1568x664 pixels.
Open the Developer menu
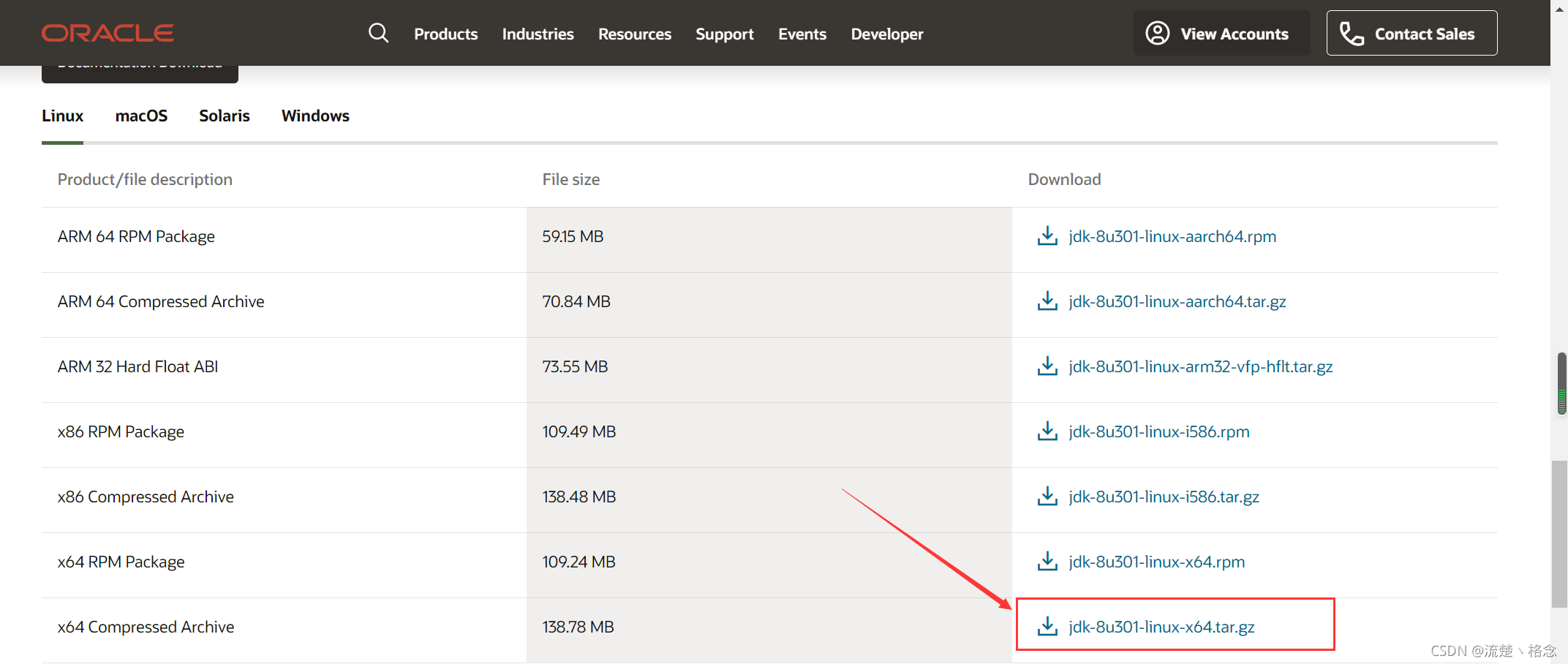tap(886, 34)
